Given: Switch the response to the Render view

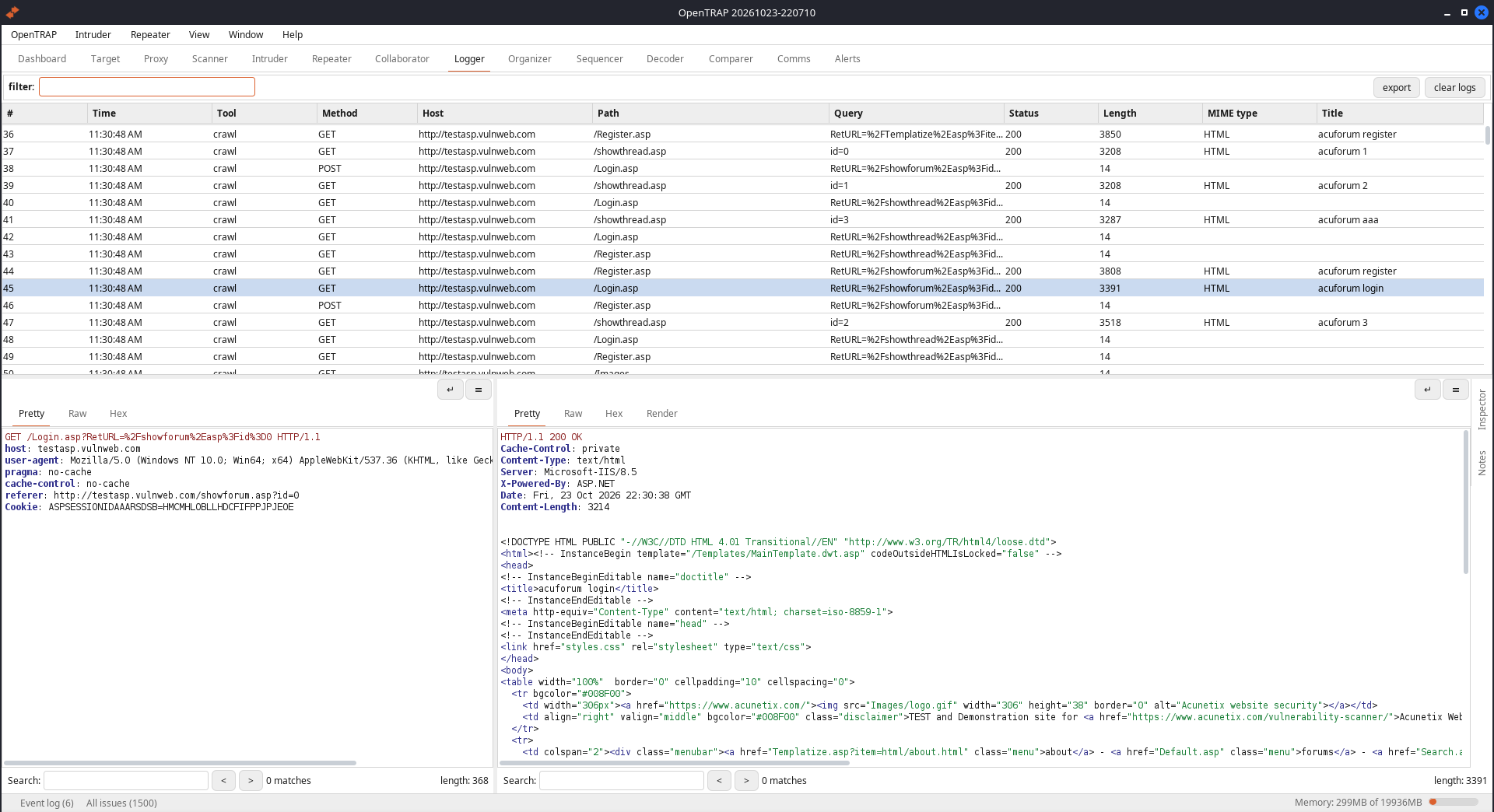Looking at the screenshot, I should point(661,414).
